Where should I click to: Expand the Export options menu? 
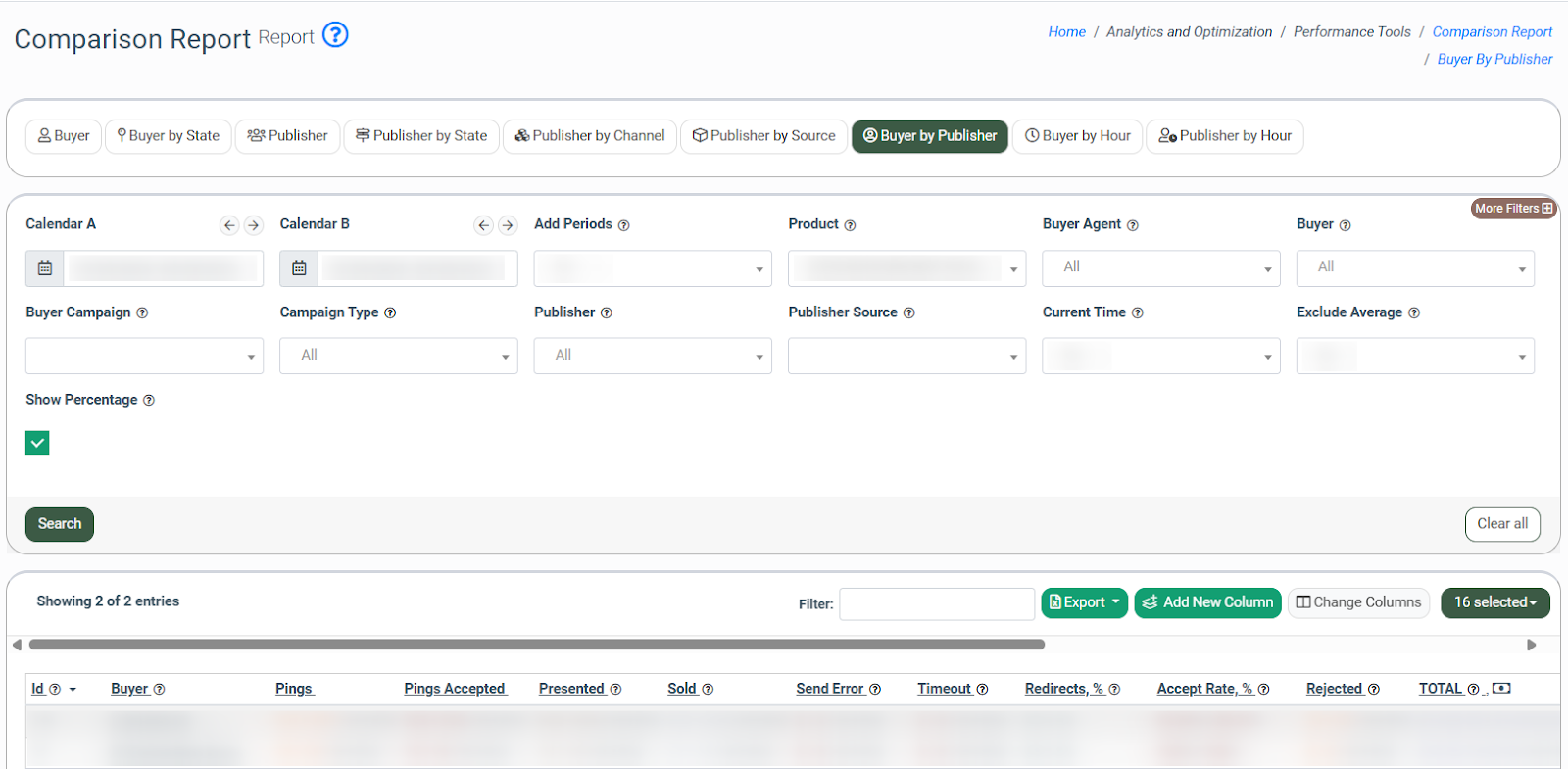pyautogui.click(x=1084, y=602)
